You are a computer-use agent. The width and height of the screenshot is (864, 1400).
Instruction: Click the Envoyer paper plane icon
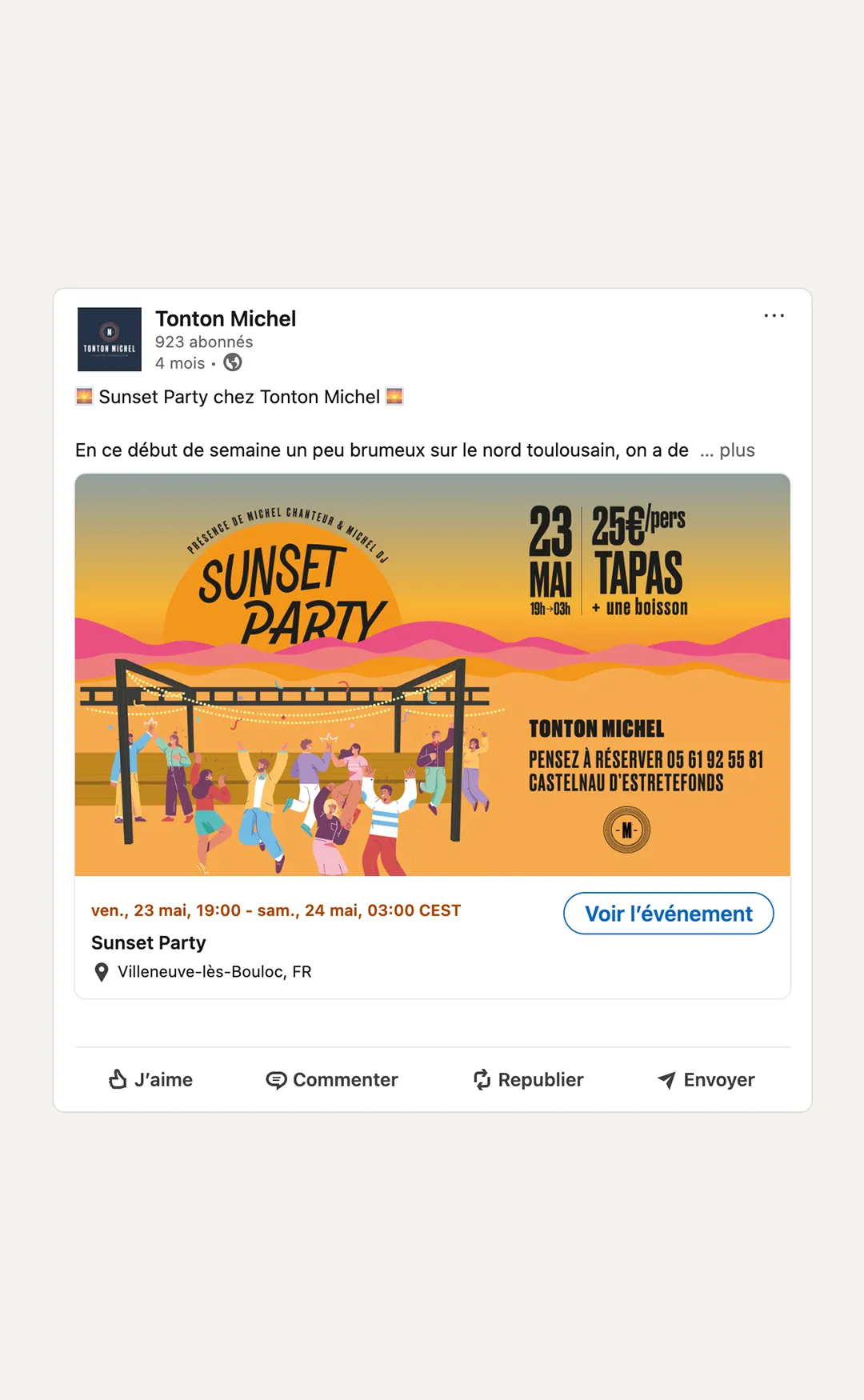[666, 1080]
